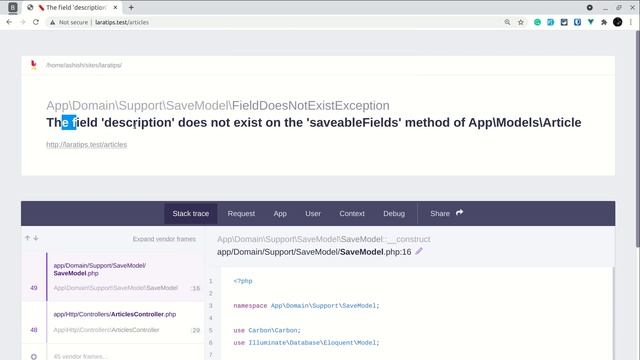
Task: Switch to the Debug tab
Action: tap(394, 213)
